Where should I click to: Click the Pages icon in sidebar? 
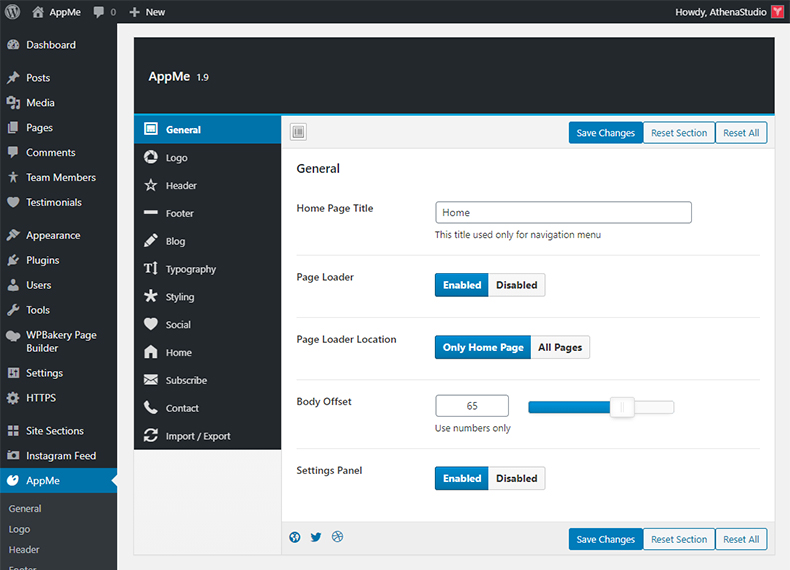pos(13,128)
